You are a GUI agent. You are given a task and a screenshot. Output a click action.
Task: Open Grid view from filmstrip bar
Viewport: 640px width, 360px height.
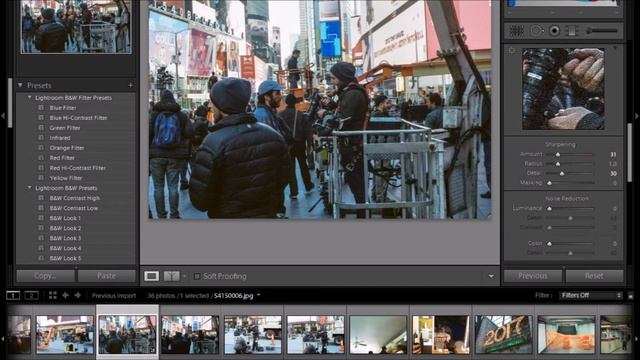coord(53,296)
